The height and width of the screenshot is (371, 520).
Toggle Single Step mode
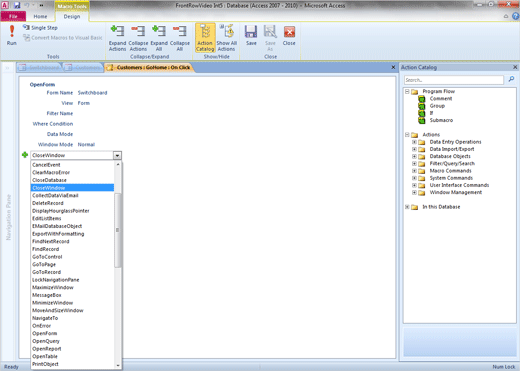coord(40,28)
